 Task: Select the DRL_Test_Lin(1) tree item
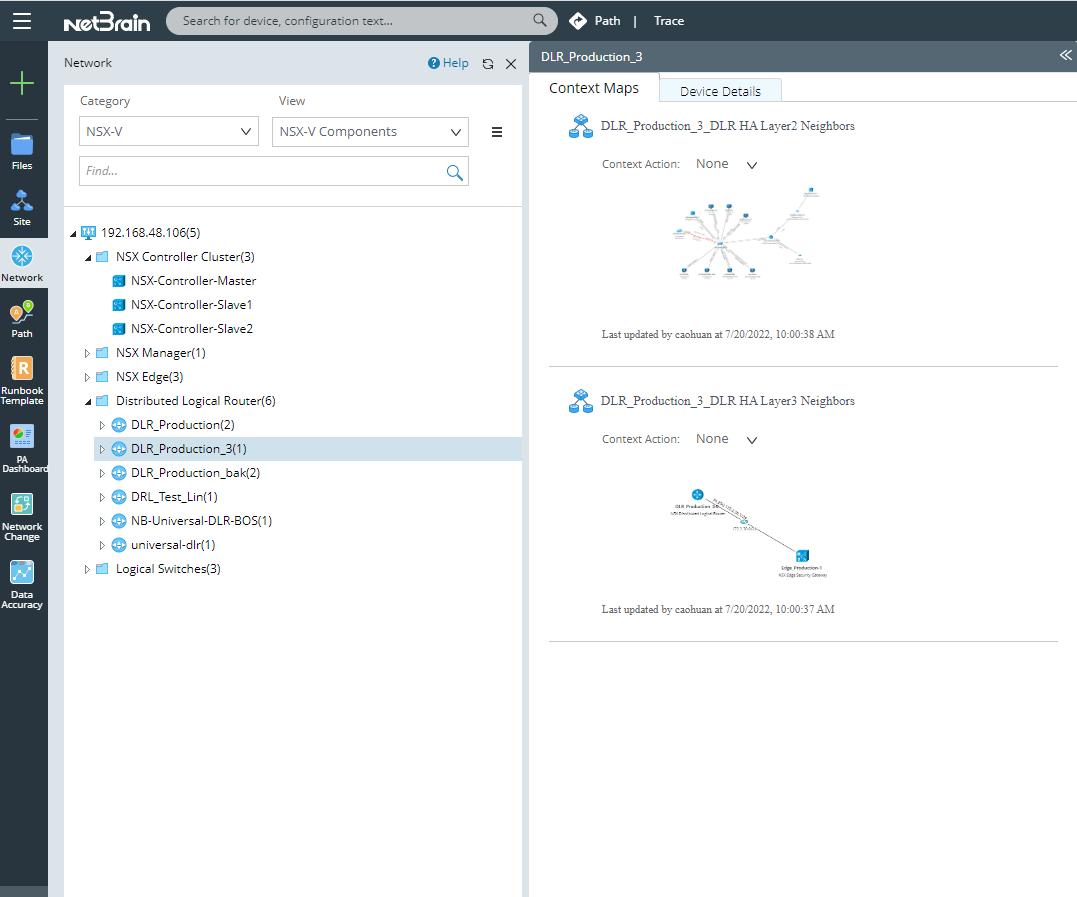click(x=174, y=497)
